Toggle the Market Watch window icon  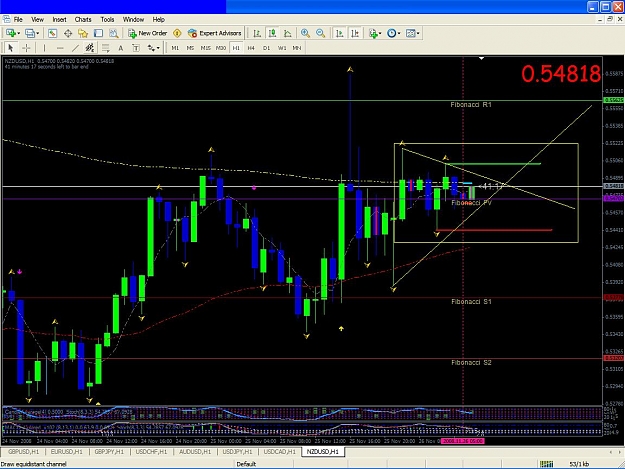tap(52, 33)
